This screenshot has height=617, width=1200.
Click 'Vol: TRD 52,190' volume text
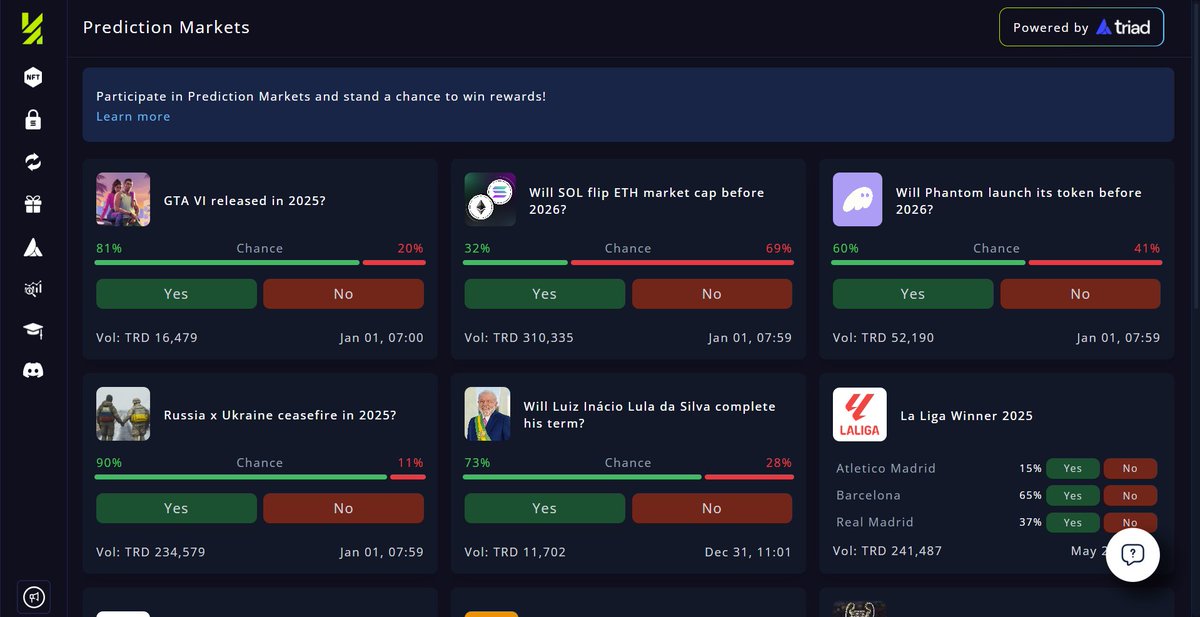click(x=884, y=338)
